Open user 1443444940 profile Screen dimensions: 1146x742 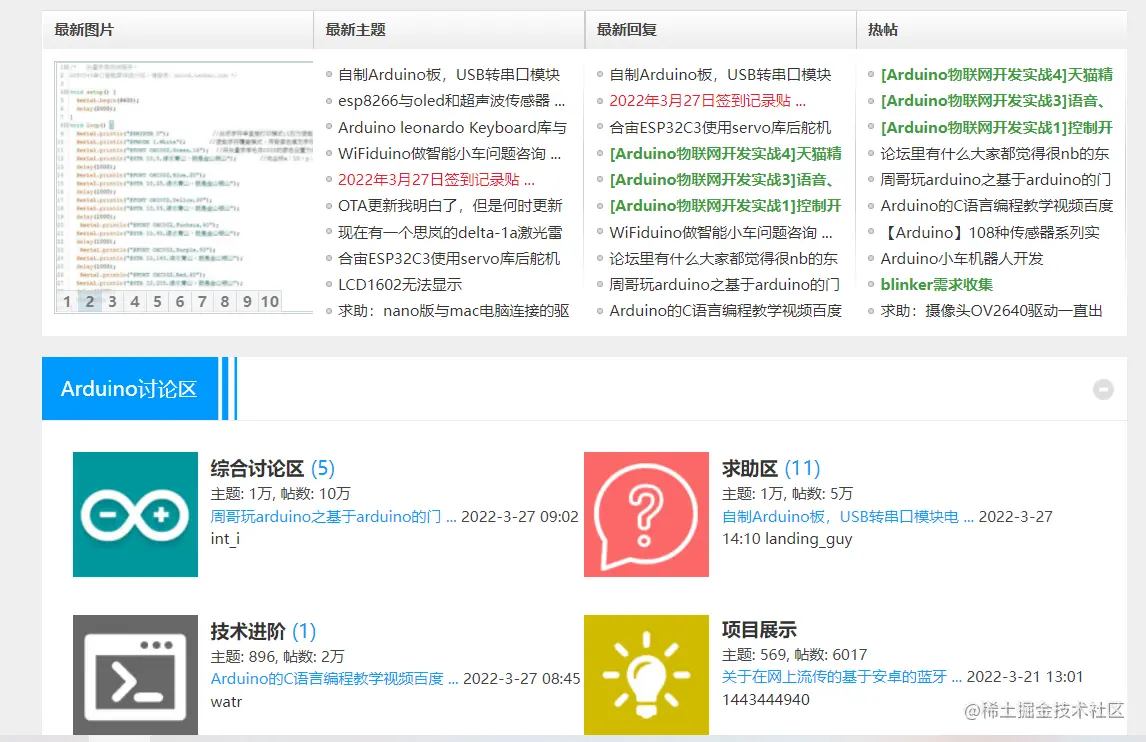point(766,700)
